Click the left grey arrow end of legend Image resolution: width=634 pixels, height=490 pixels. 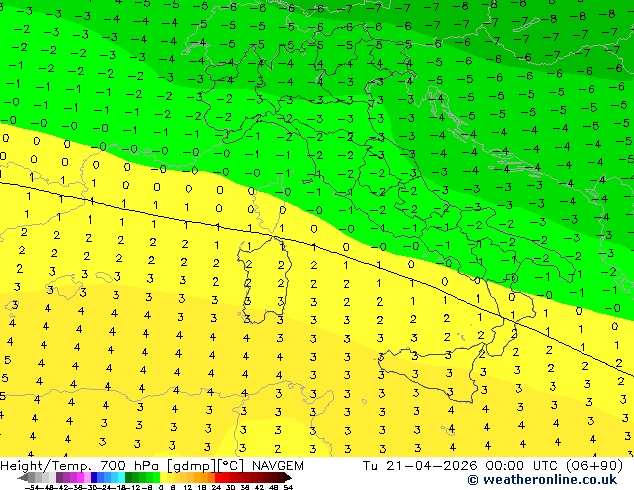pyautogui.click(x=22, y=478)
